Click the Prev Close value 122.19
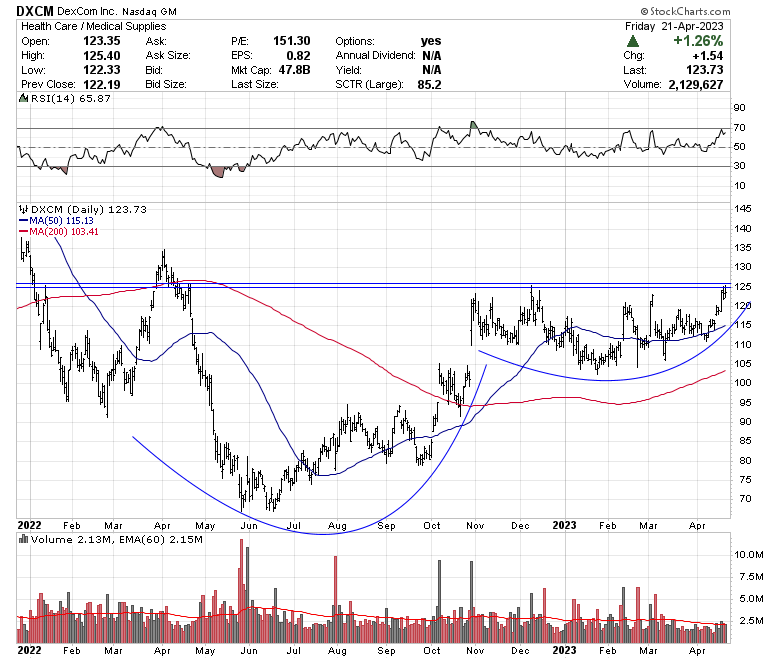The image size is (780, 659). click(102, 84)
